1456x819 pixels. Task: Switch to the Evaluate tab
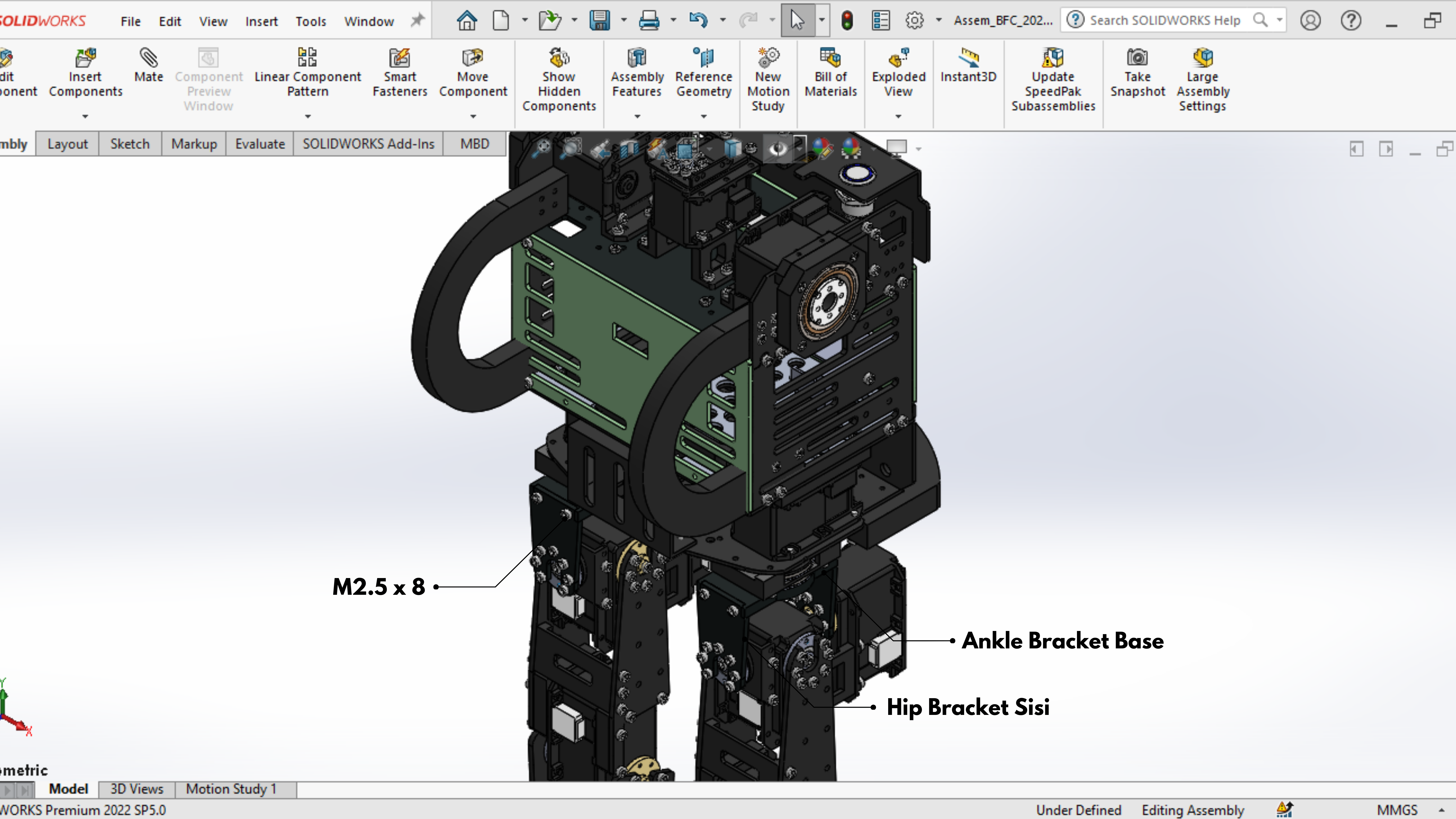[260, 144]
